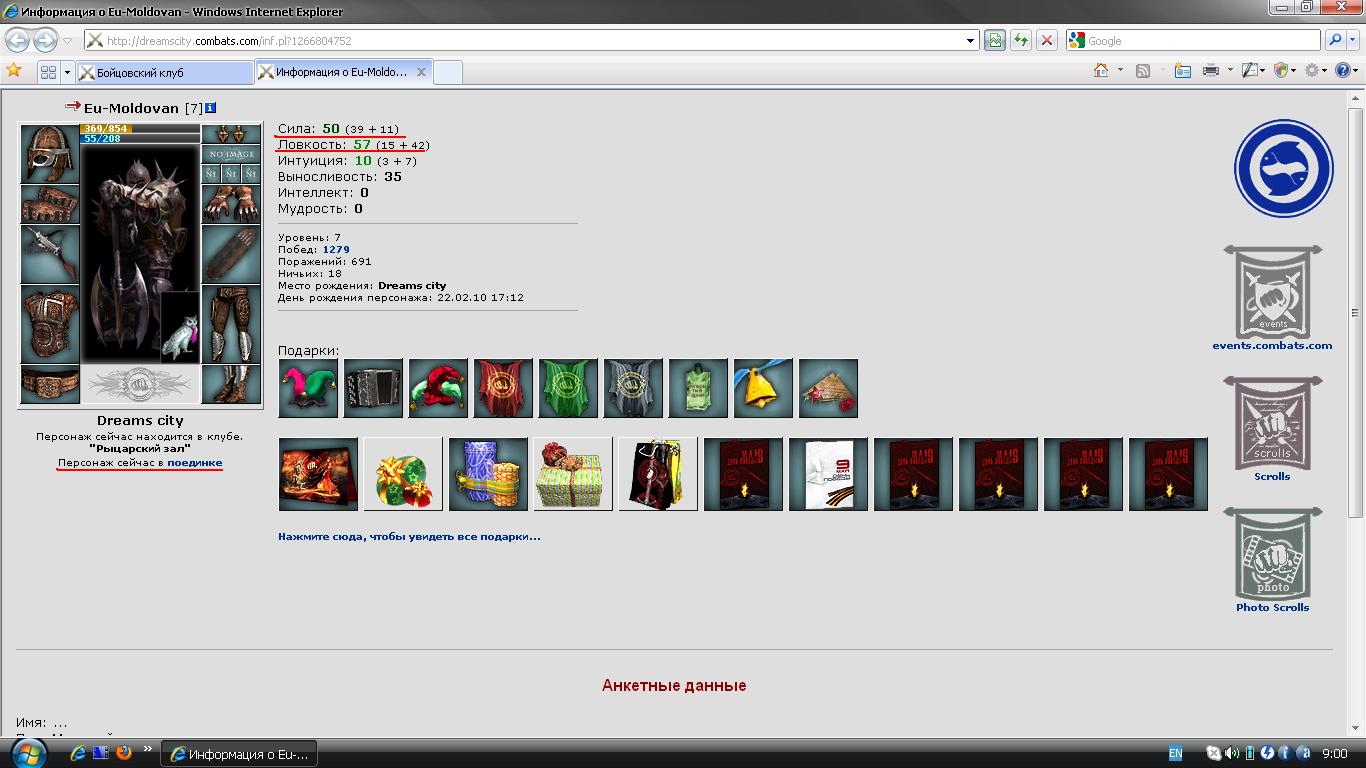Viewport: 1366px width, 768px height.
Task: Click the gray cloak gift
Action: pos(633,388)
